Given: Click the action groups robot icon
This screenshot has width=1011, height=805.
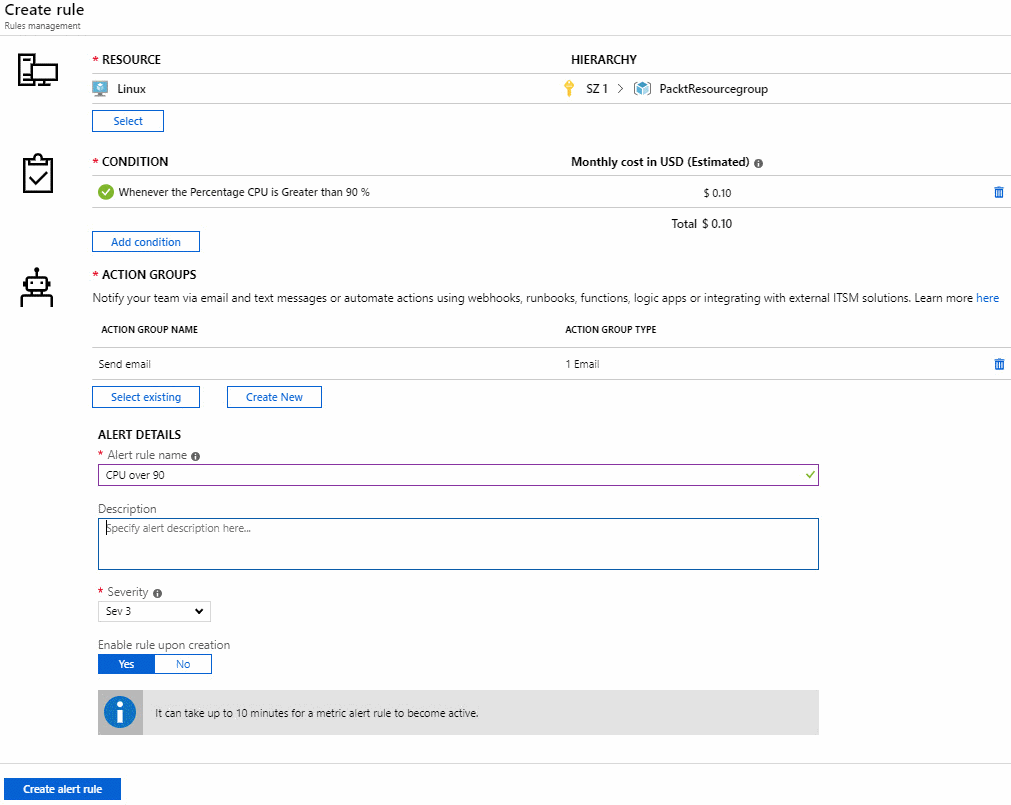Looking at the screenshot, I should (x=37, y=287).
